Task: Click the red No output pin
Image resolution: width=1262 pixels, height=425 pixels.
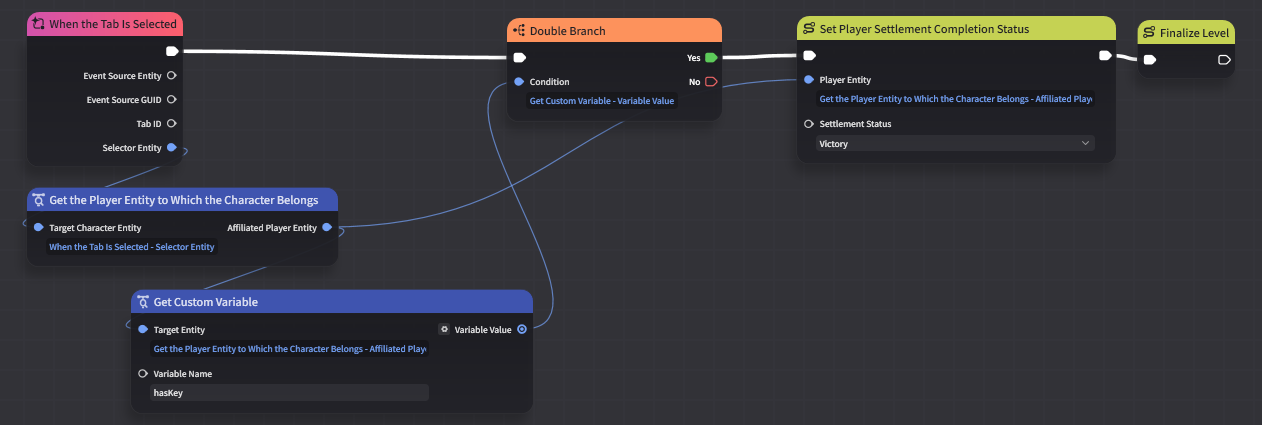Action: [711, 82]
